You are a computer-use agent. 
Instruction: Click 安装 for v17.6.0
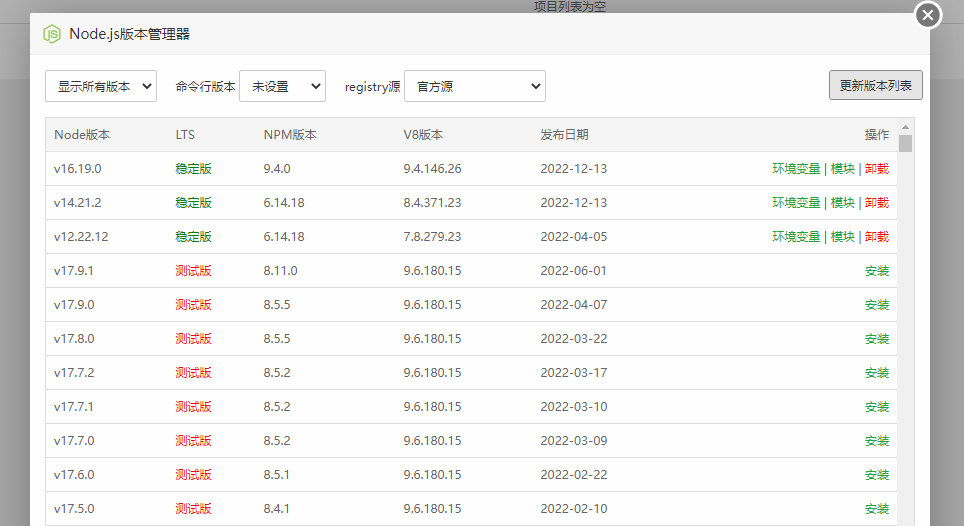tap(877, 474)
